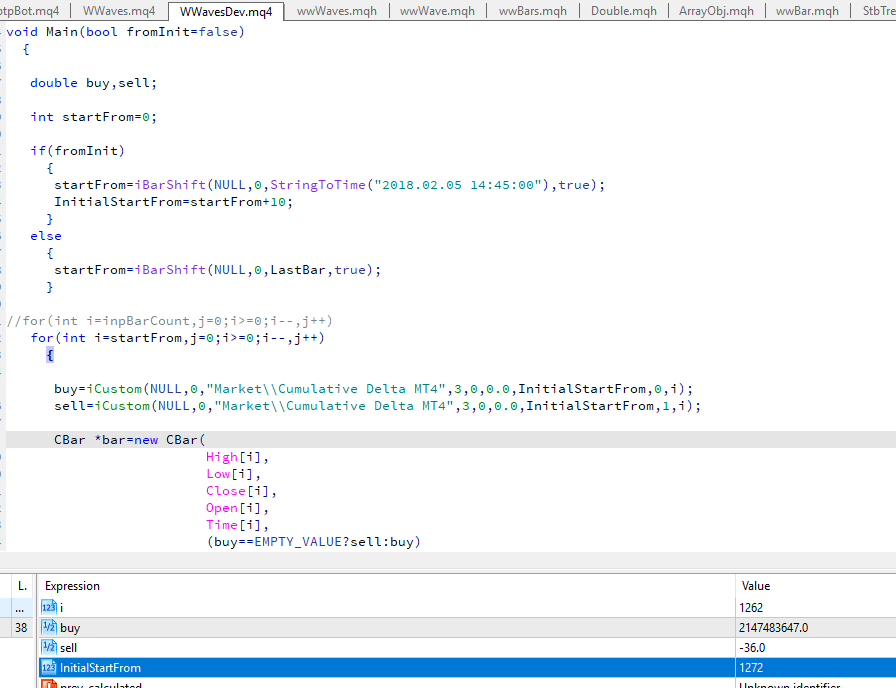
Task: Click the value 1272 for InitialStartFrom
Action: point(751,667)
